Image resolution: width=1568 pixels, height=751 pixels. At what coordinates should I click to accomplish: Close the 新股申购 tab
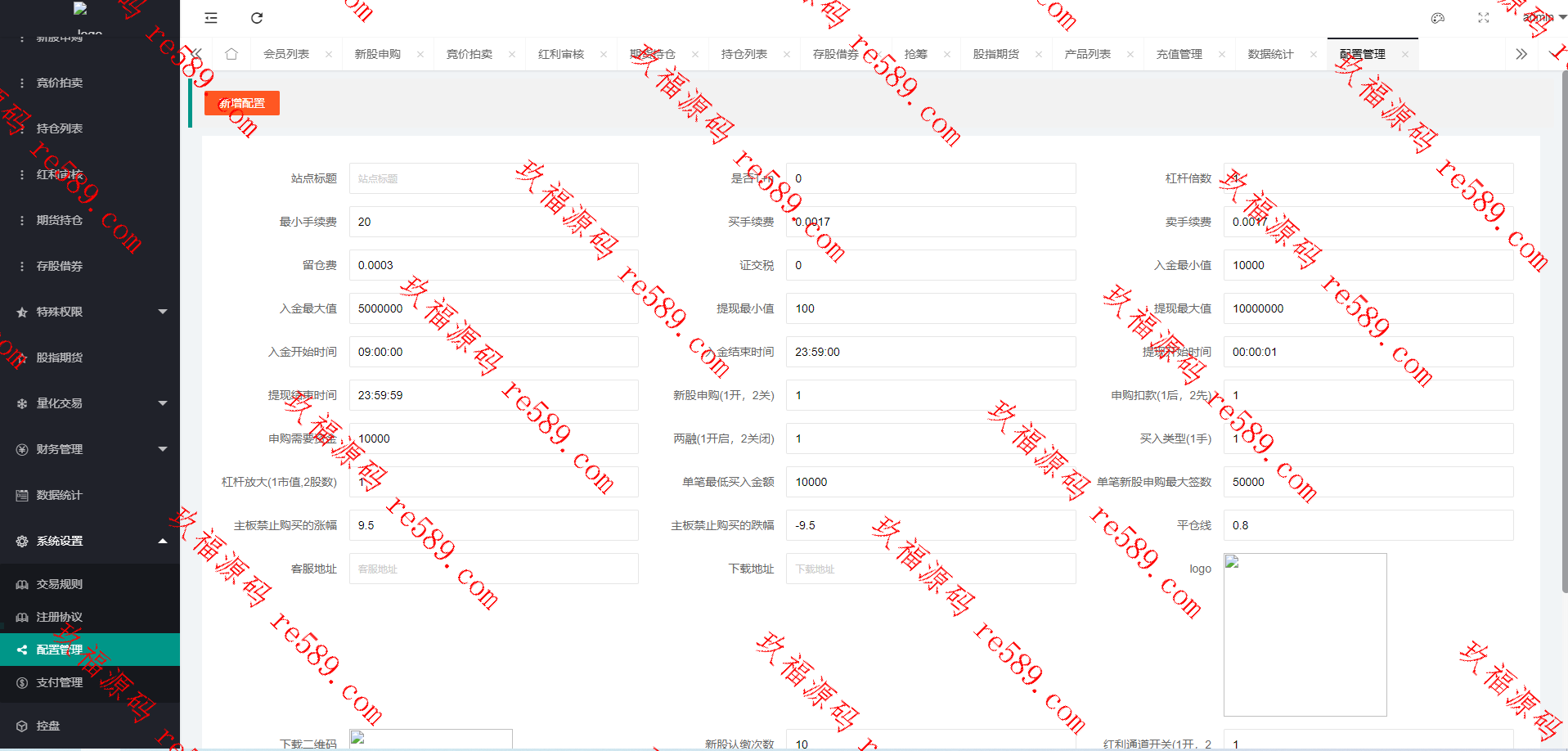coord(420,55)
